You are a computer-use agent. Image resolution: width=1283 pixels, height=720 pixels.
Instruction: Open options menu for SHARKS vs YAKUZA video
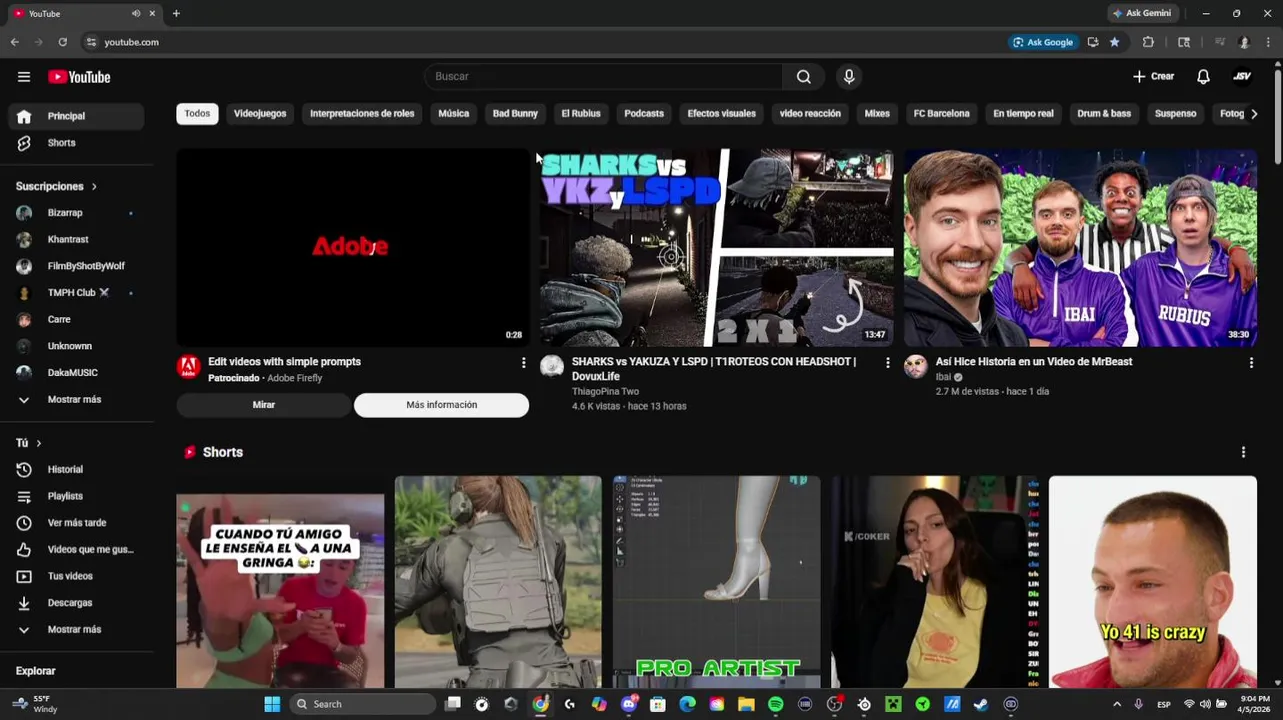[x=887, y=363]
